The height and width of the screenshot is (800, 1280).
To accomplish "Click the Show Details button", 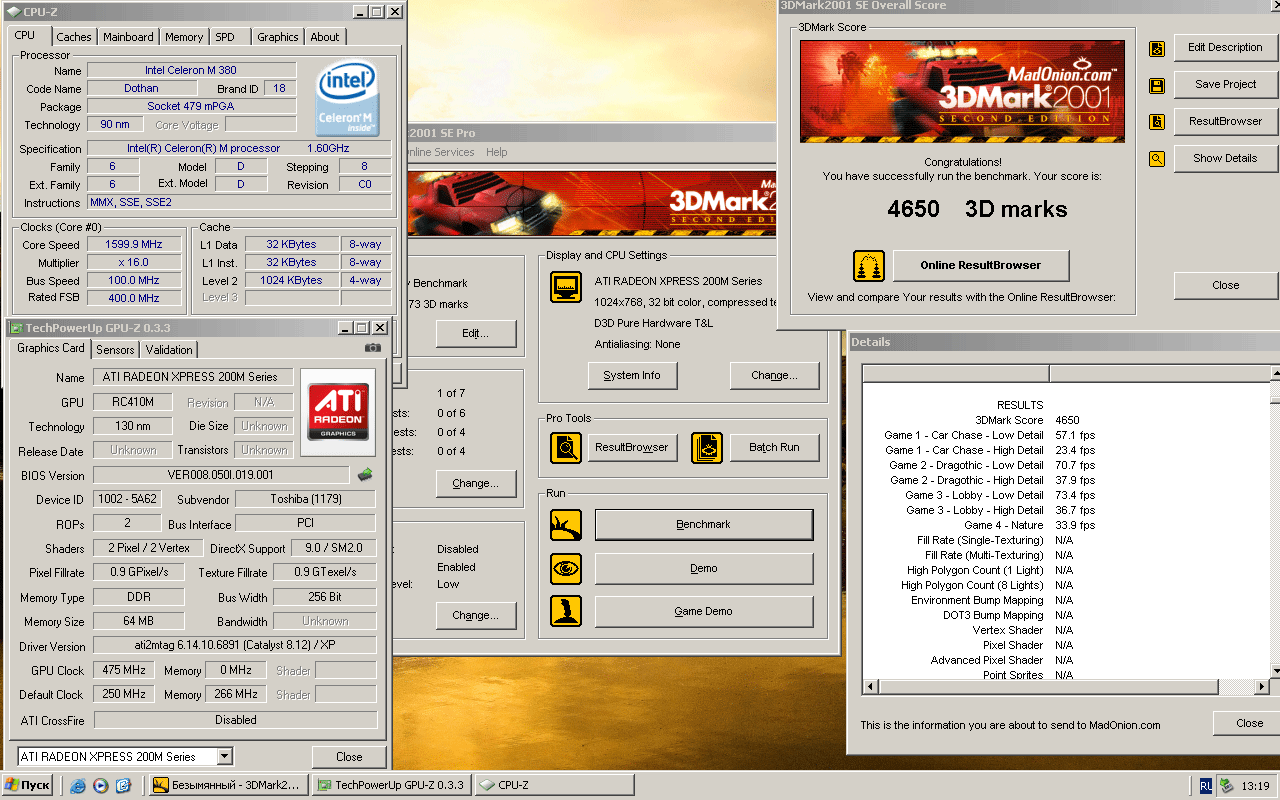I will click(1225, 158).
